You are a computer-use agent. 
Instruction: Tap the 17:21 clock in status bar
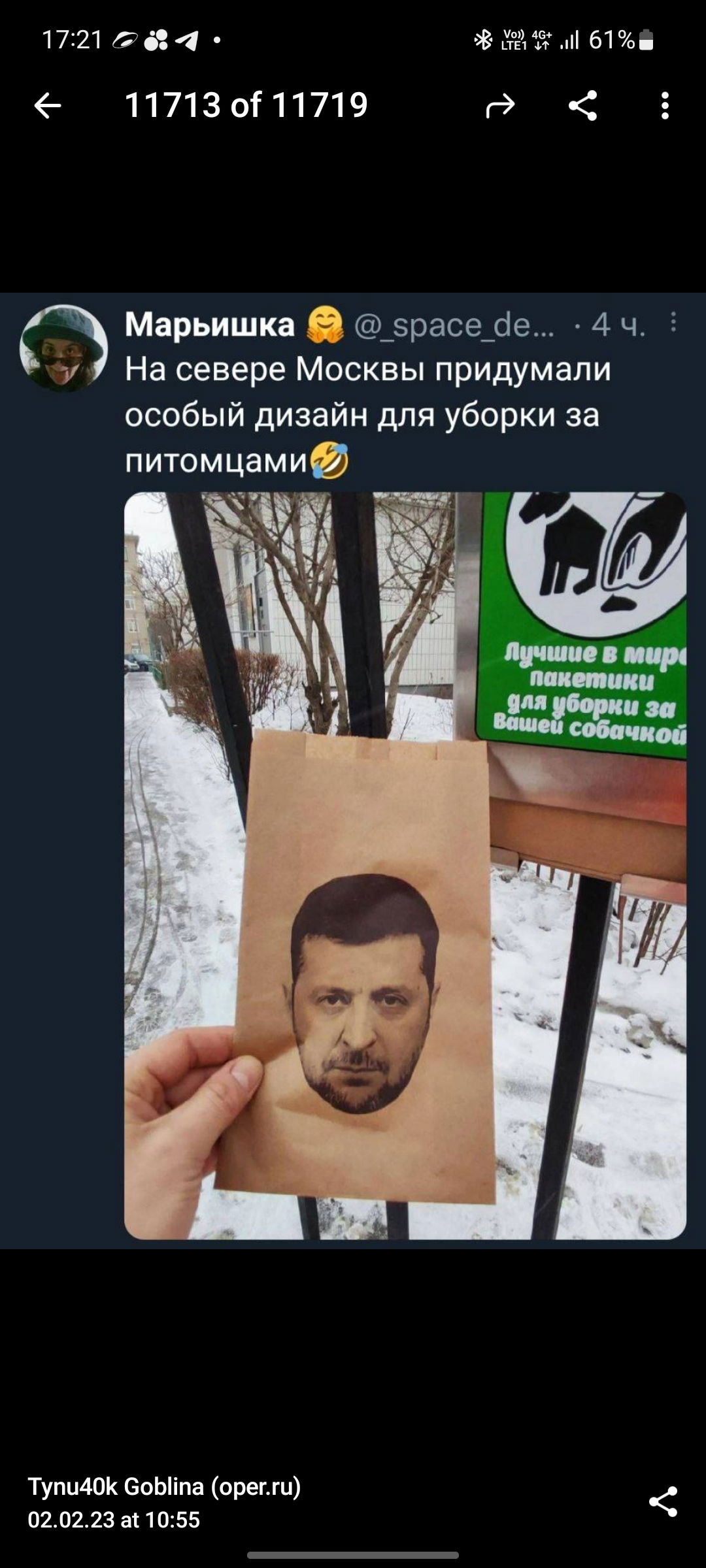(x=73, y=41)
